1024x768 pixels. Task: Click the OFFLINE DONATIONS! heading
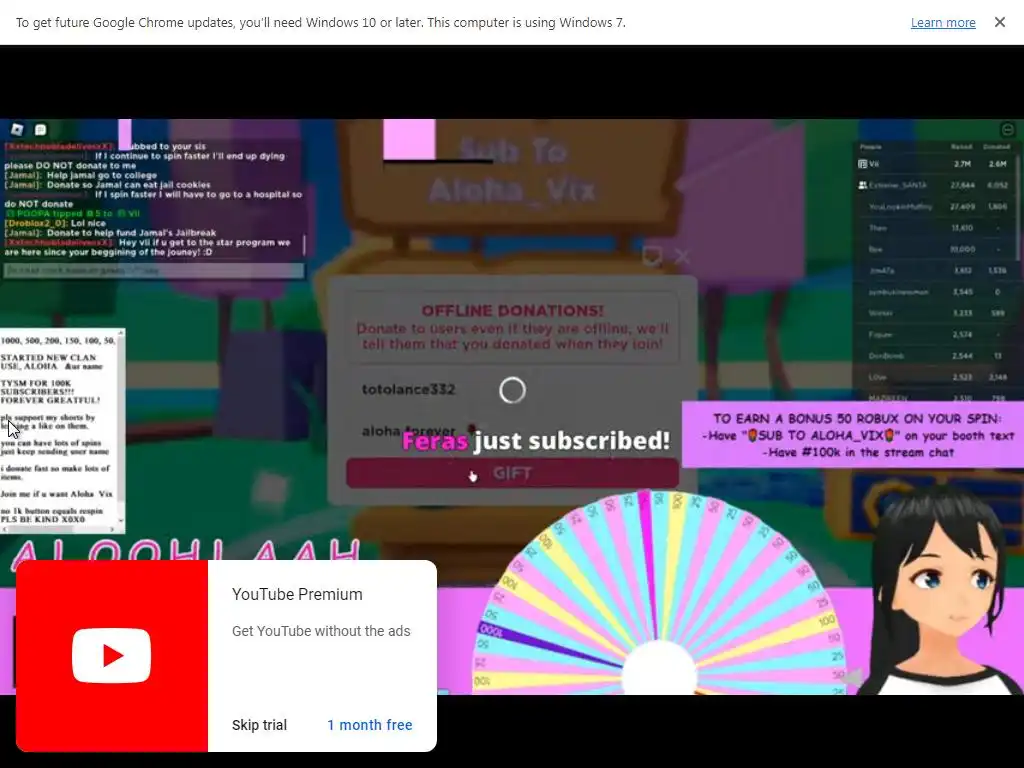pyautogui.click(x=513, y=311)
